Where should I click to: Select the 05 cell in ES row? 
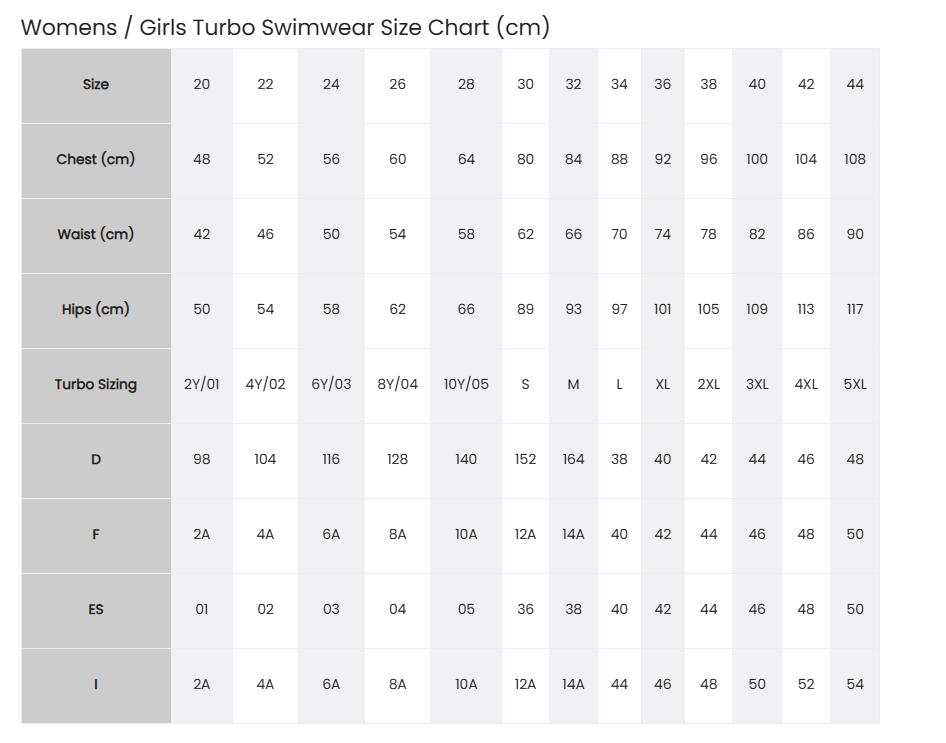[466, 611]
